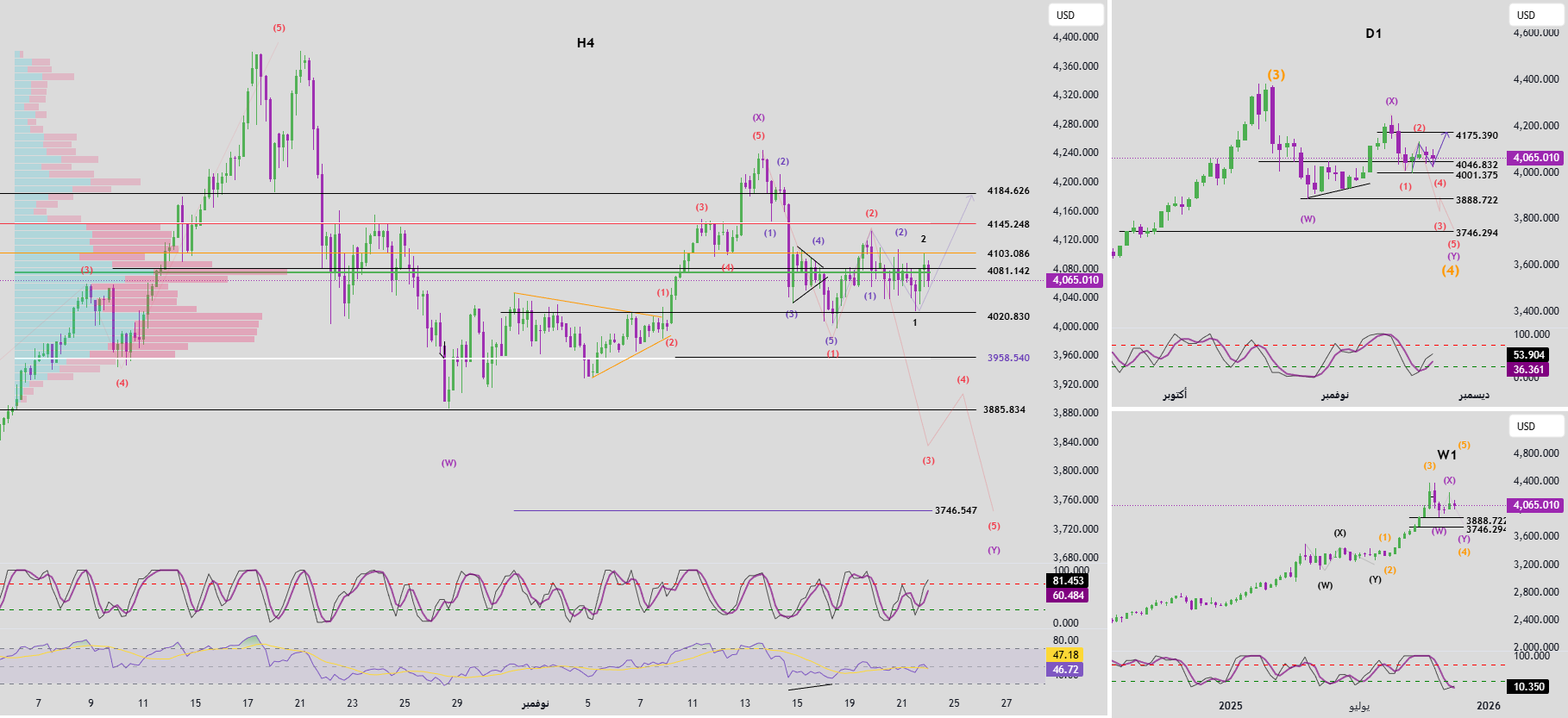Select the purple 3746.547 target line label

click(956, 510)
